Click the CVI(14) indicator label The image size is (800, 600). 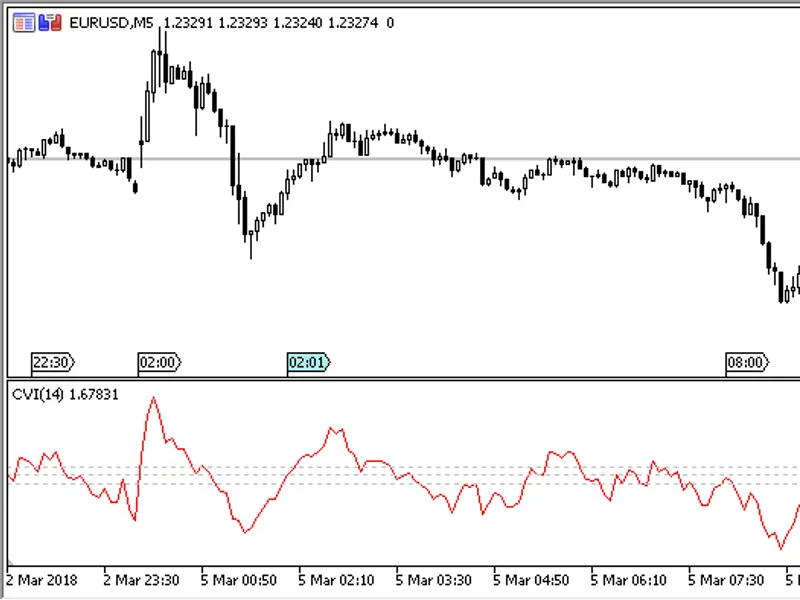point(38,394)
